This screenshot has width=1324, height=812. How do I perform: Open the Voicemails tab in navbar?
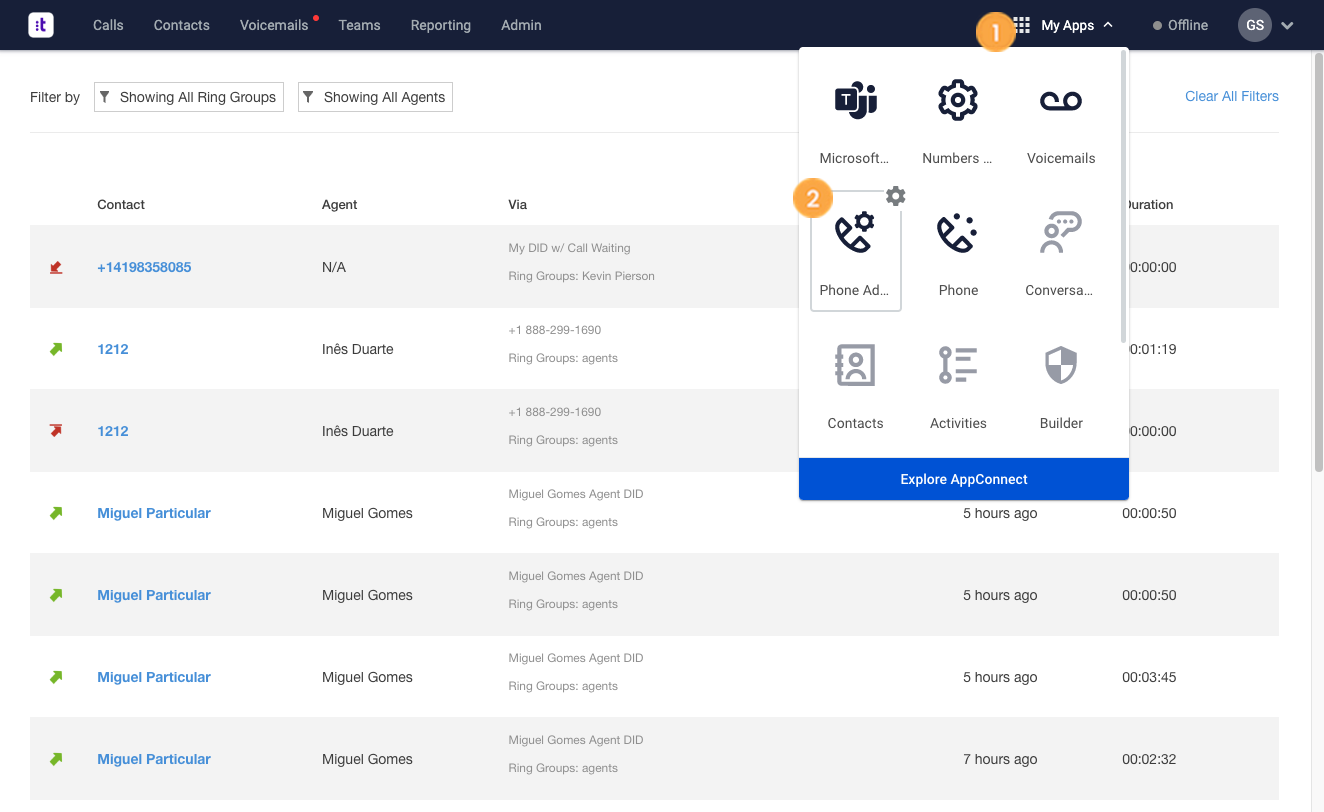click(274, 25)
